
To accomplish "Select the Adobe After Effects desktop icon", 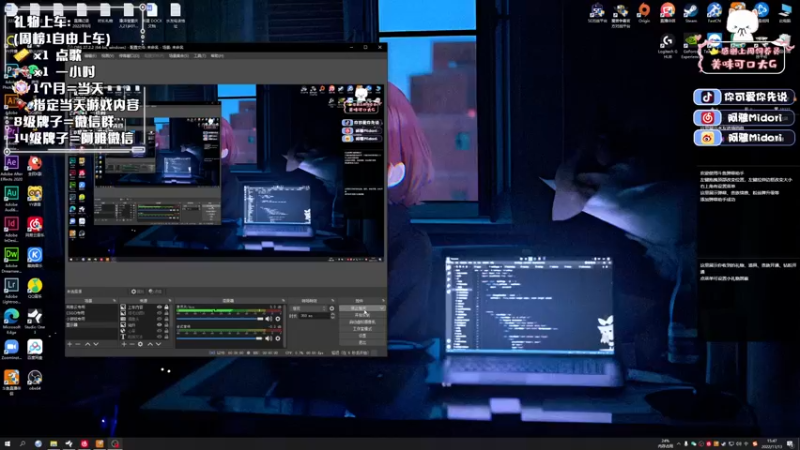I will pyautogui.click(x=11, y=168).
